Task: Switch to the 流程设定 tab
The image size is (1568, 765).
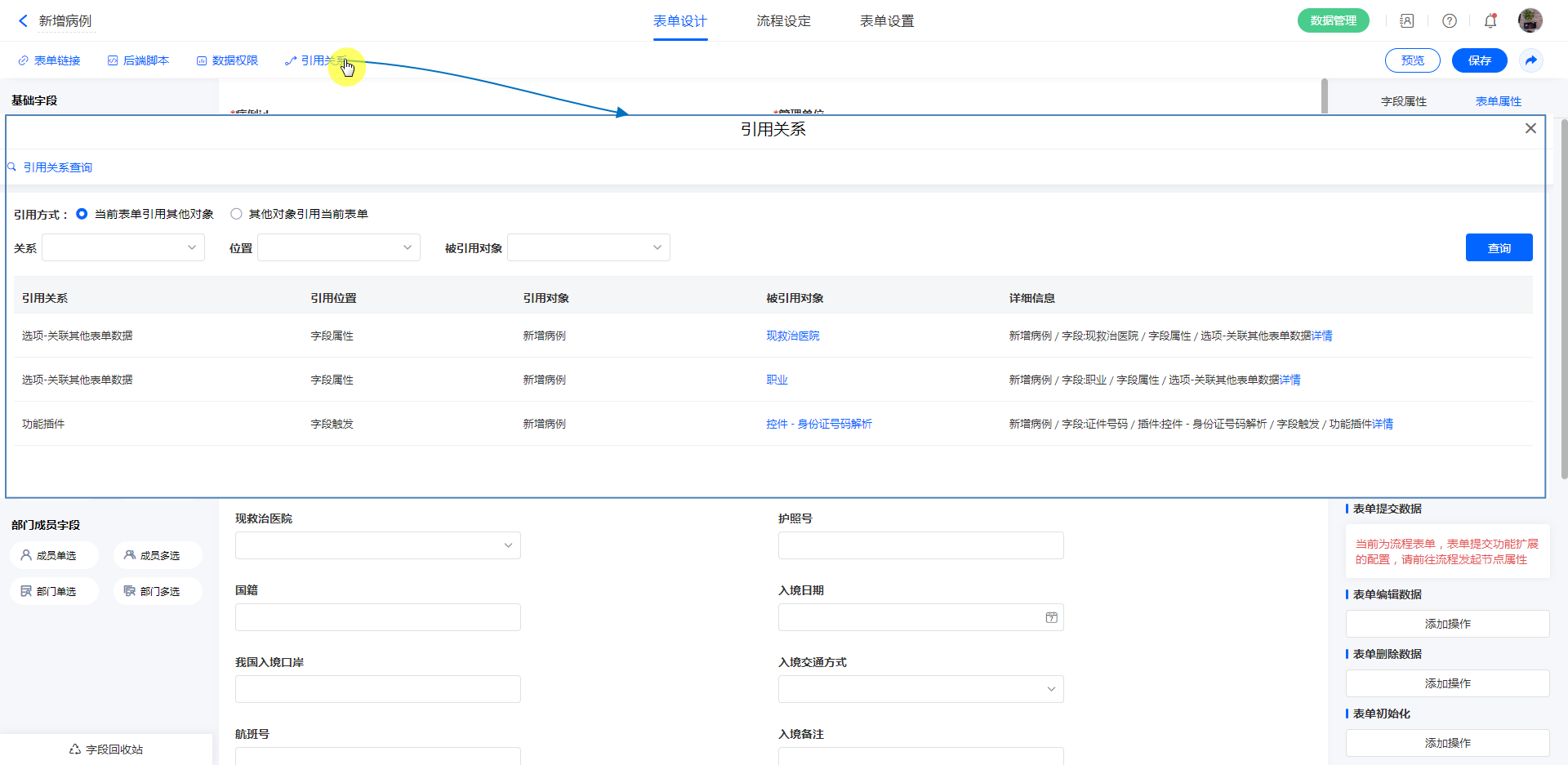Action: tap(783, 21)
